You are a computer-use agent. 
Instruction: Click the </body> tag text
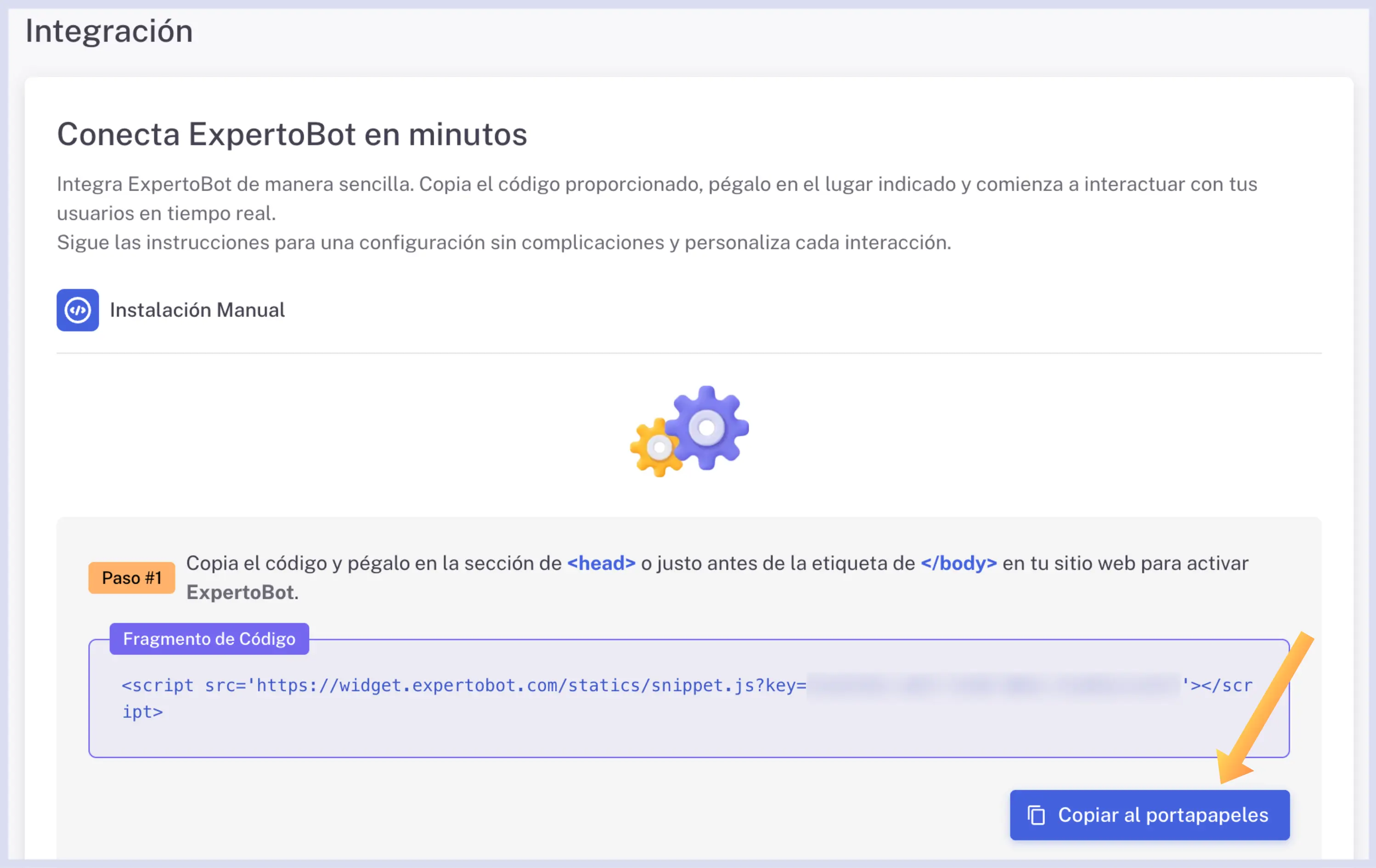tap(959, 563)
